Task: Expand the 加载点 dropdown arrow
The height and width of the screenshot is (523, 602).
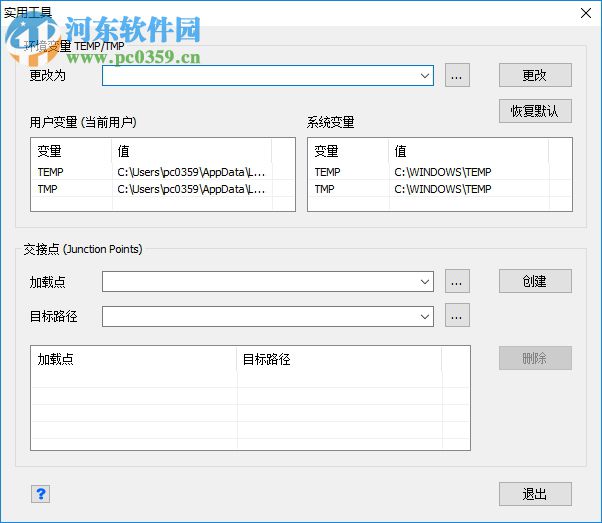Action: (x=425, y=282)
